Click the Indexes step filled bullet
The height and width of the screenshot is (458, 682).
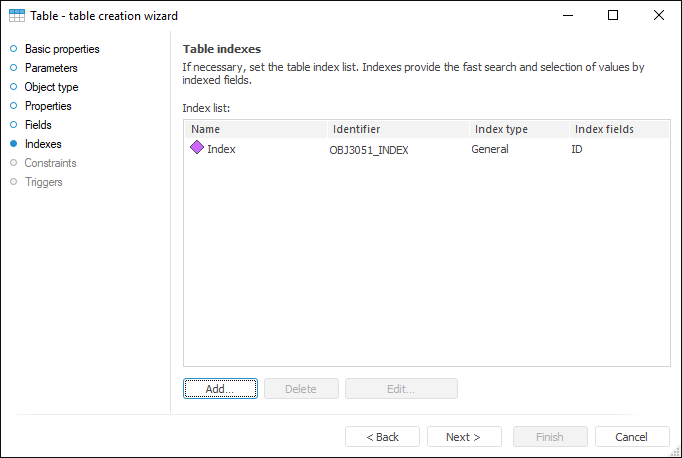coord(14,144)
